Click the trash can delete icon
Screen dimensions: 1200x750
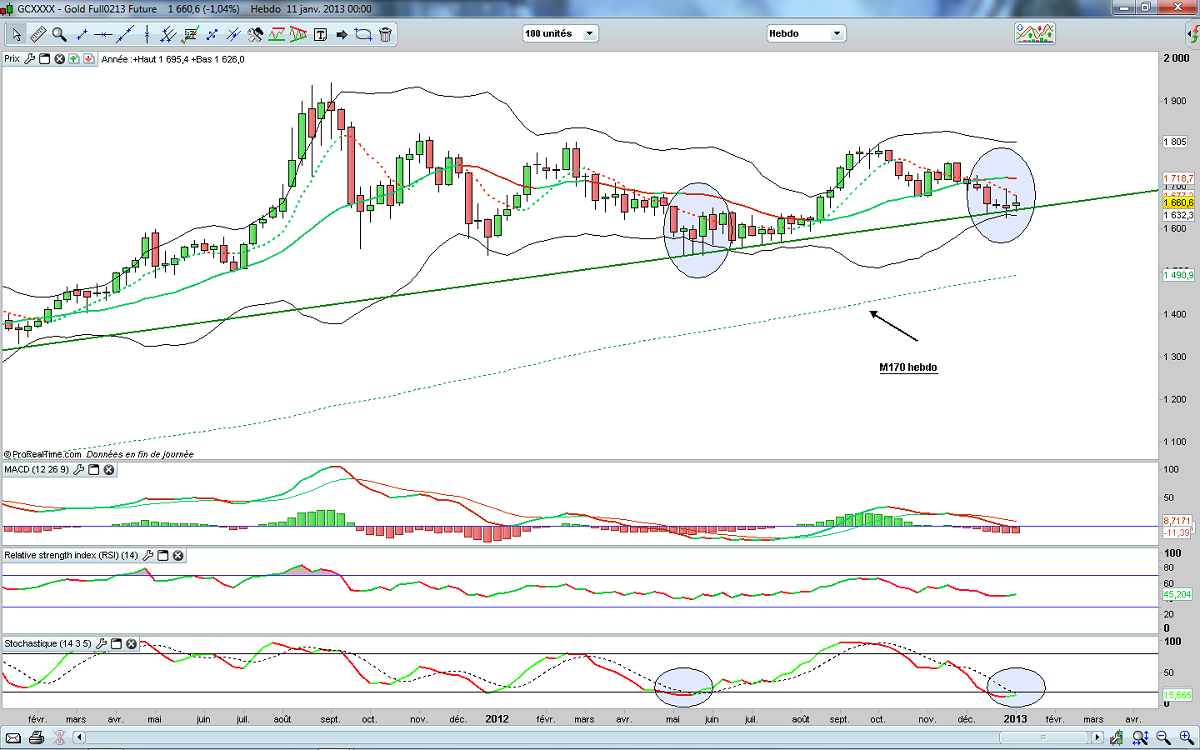[x=385, y=34]
